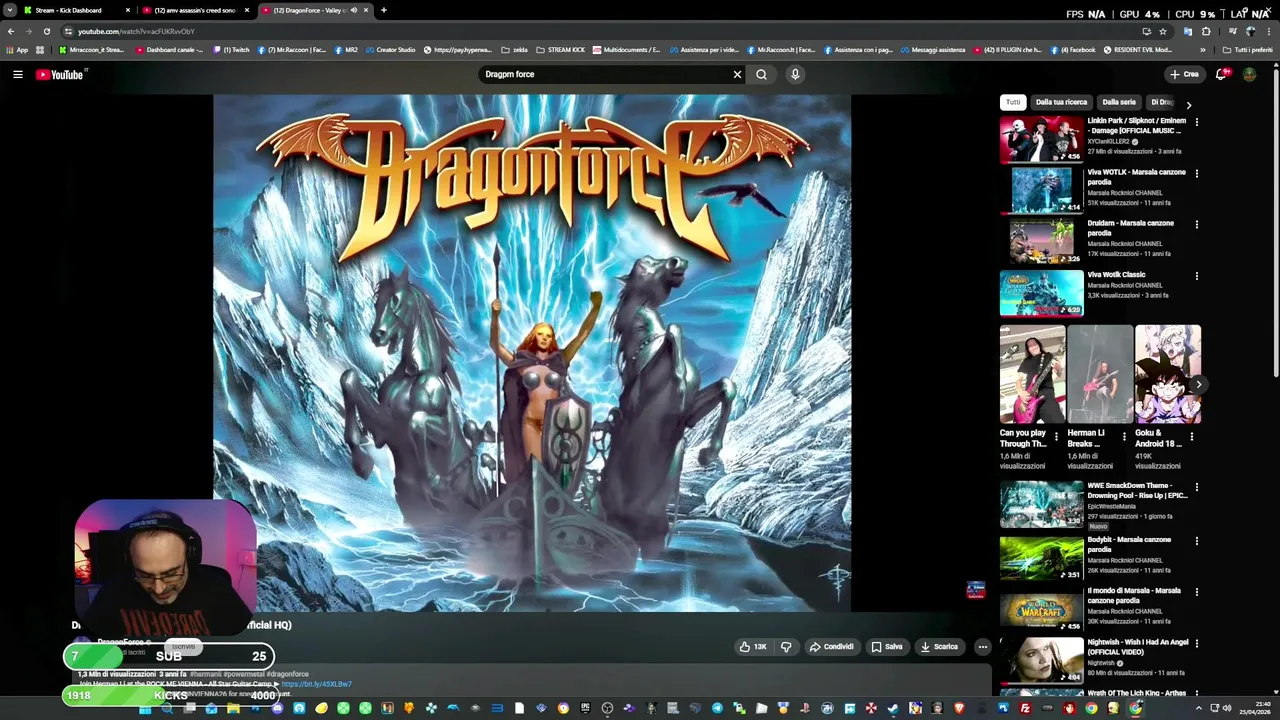Viewport: 1280px width, 720px height.
Task: Click the Scarica download button
Action: pyautogui.click(x=939, y=647)
